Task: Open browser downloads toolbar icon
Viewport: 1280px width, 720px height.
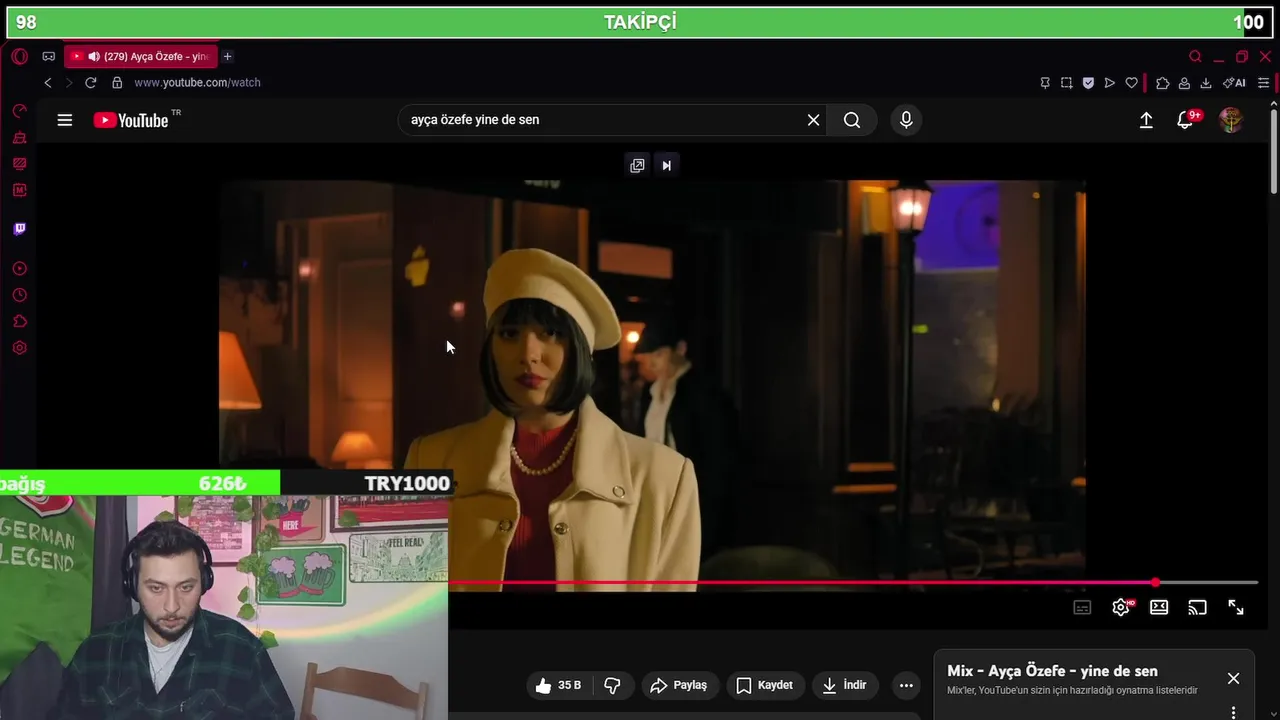Action: click(1206, 83)
